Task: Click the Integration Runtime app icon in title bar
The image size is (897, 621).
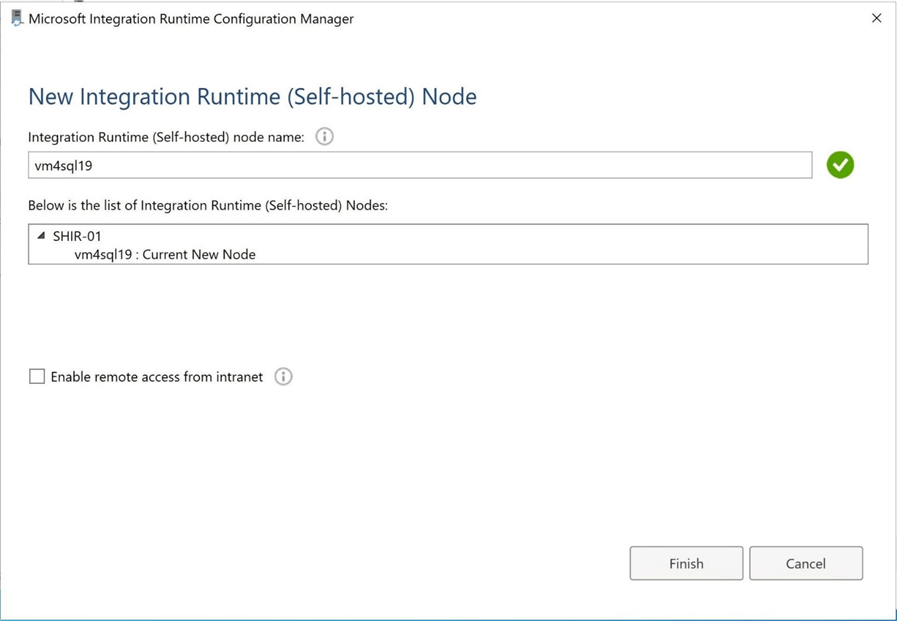Action: 16,18
